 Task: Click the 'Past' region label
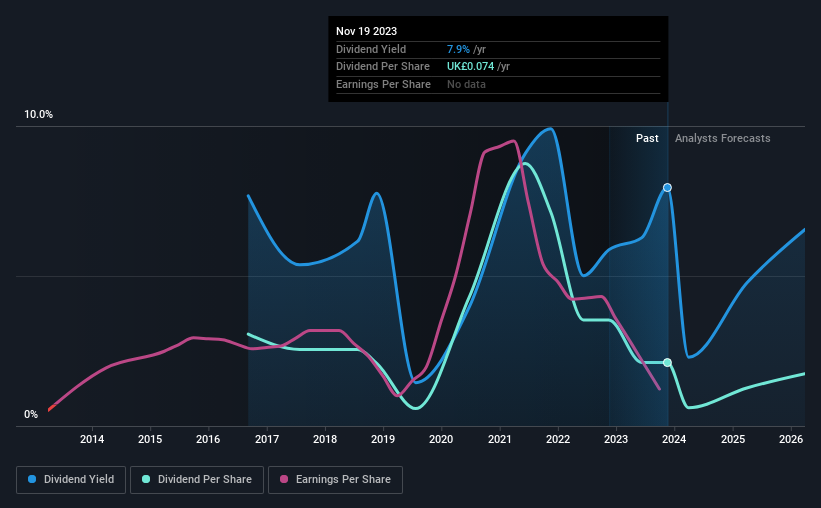(x=647, y=138)
